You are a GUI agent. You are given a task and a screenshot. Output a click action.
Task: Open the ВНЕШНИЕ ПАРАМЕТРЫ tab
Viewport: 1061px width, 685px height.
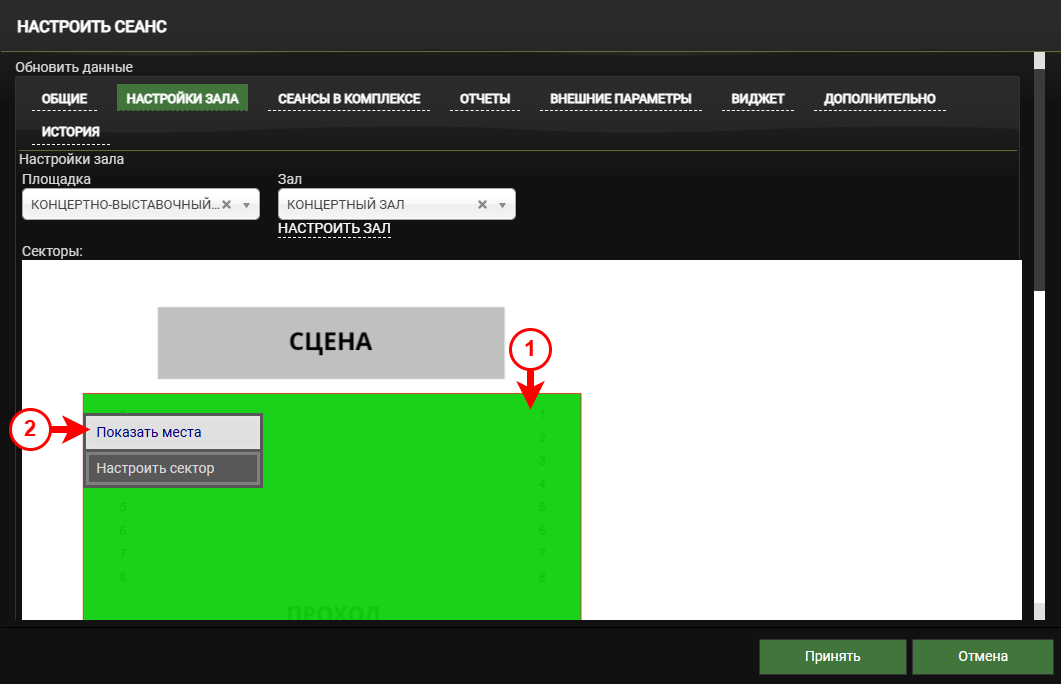621,99
